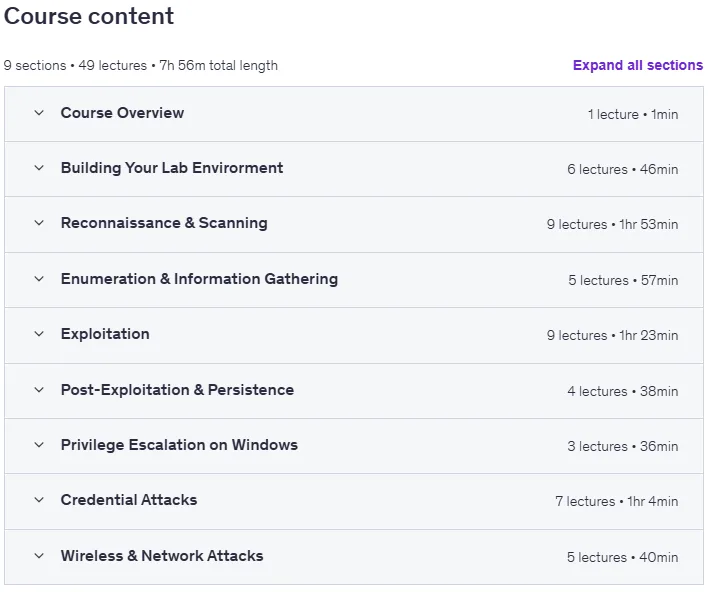The width and height of the screenshot is (709, 592).
Task: Expand the Course Overview chevron
Action: [x=39, y=113]
